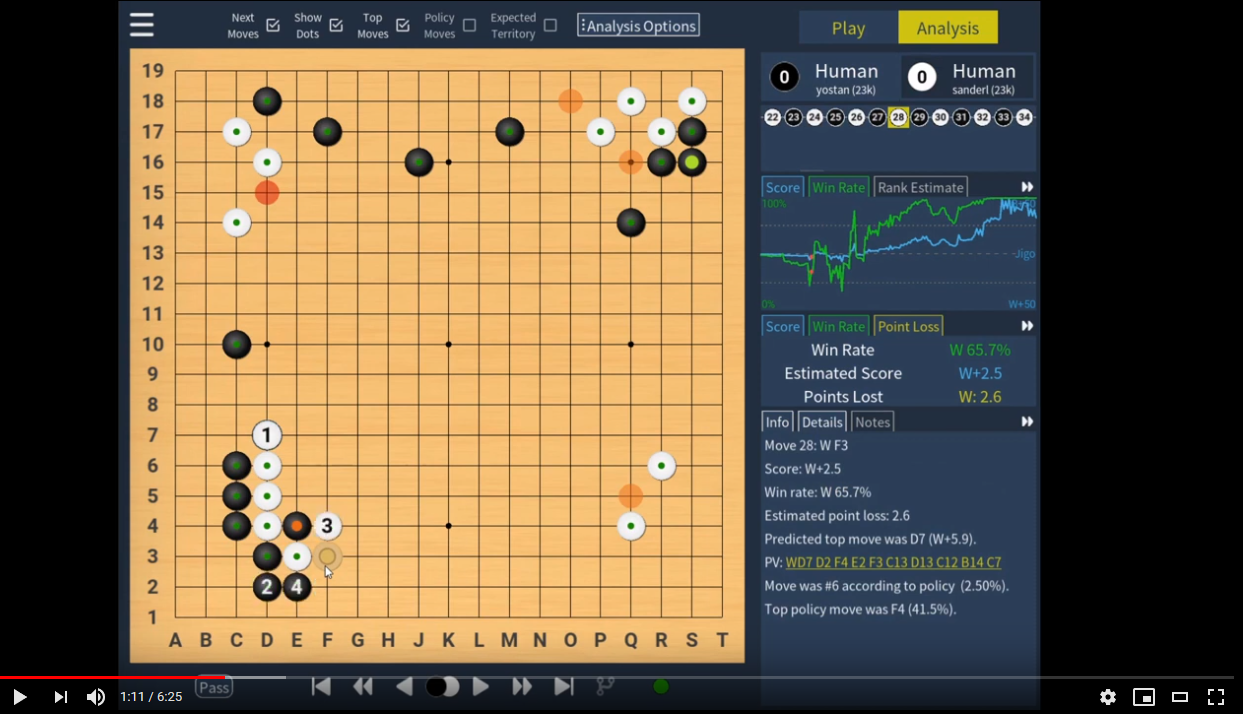
Task: Step forward one move
Action: [481, 686]
